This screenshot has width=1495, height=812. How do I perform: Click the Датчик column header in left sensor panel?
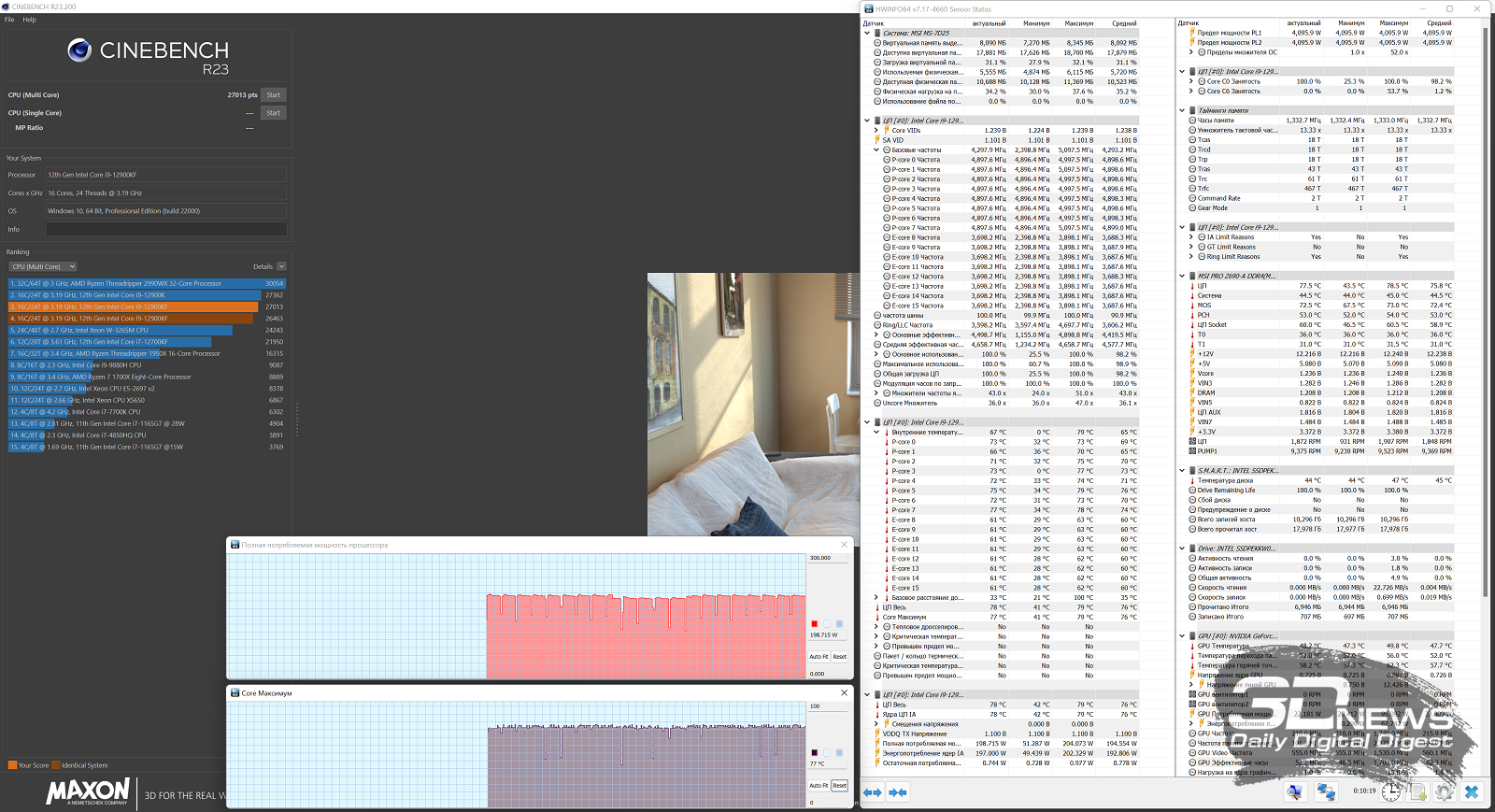point(874,23)
